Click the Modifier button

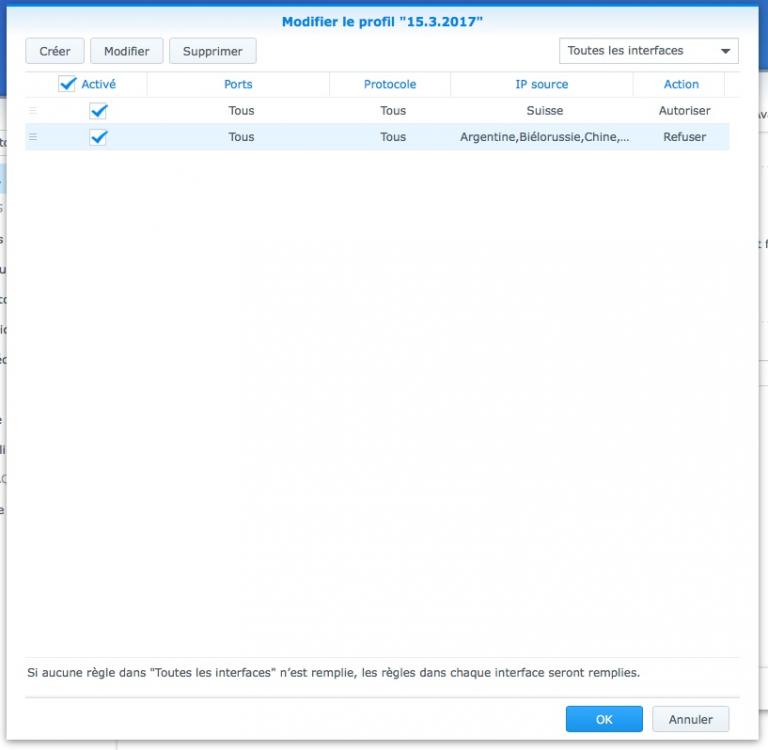(x=126, y=51)
